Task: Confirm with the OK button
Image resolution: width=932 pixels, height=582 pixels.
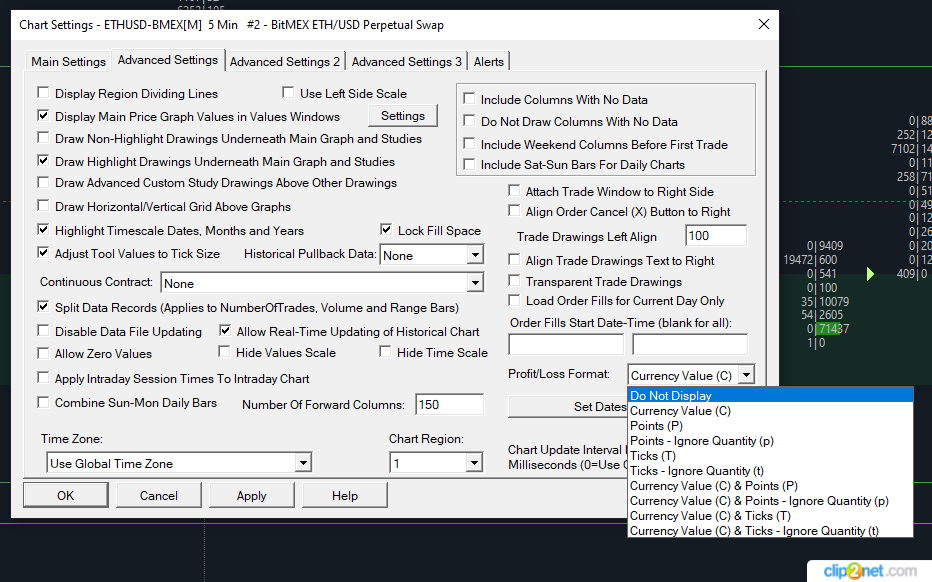Action: 65,495
